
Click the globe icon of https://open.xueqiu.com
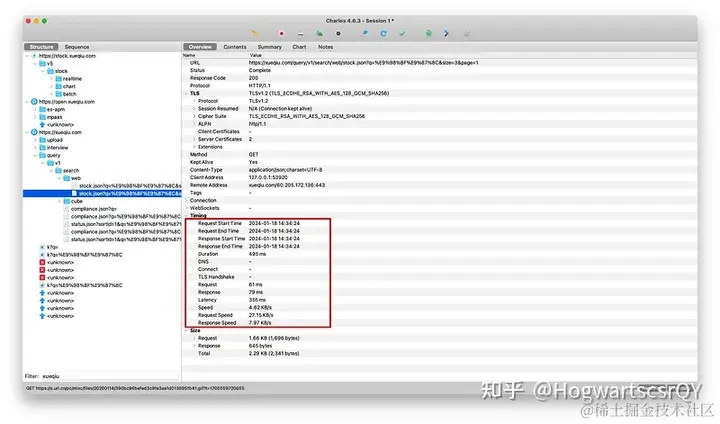(x=34, y=102)
